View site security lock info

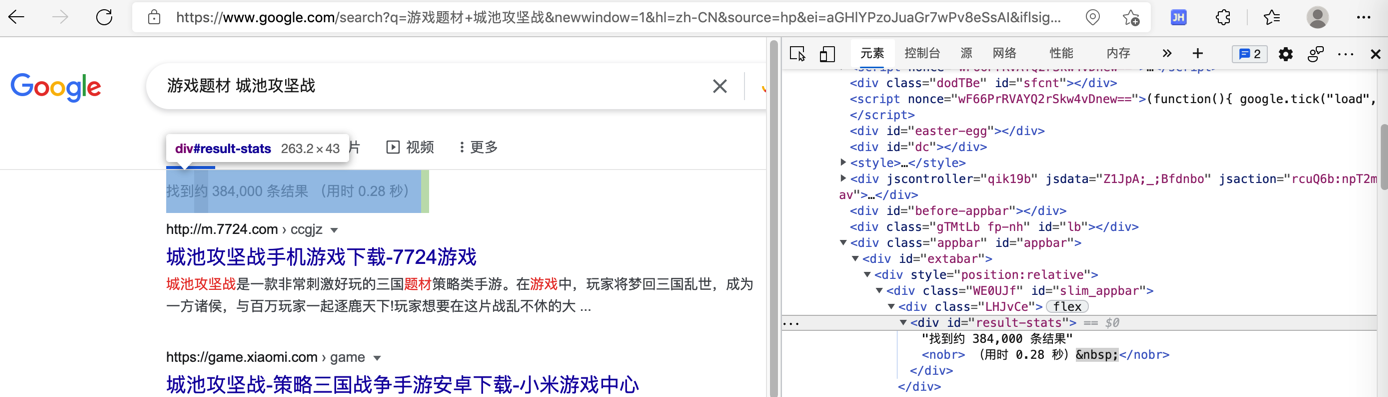point(154,18)
